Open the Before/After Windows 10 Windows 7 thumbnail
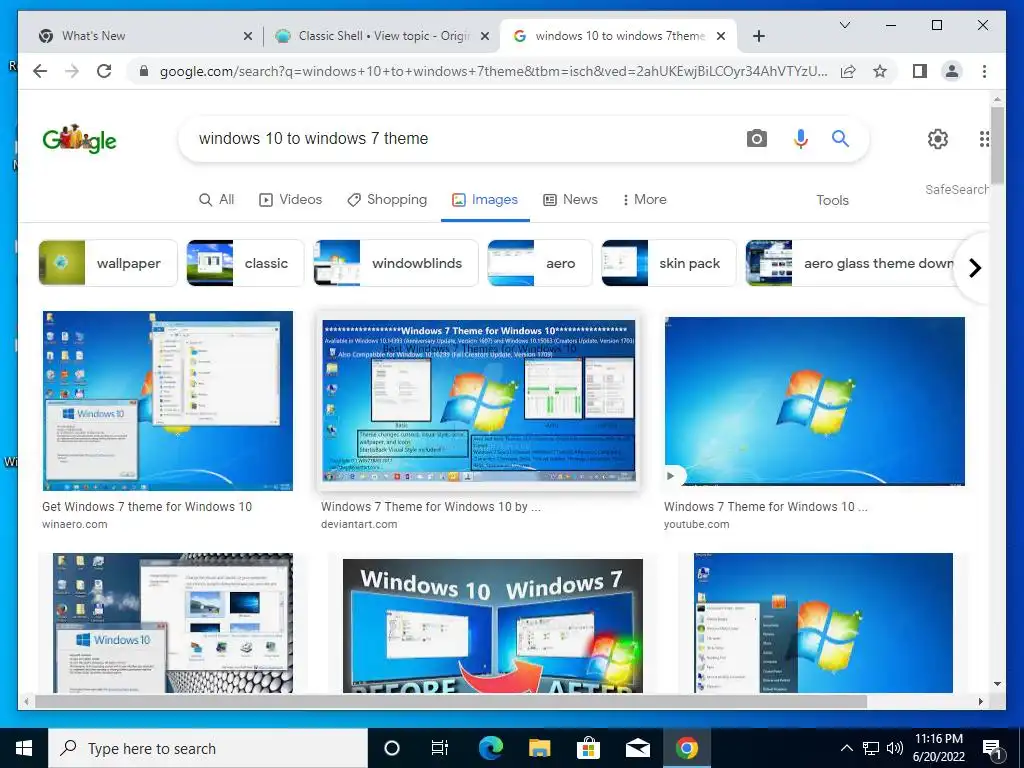The height and width of the screenshot is (768, 1024). [x=492, y=626]
